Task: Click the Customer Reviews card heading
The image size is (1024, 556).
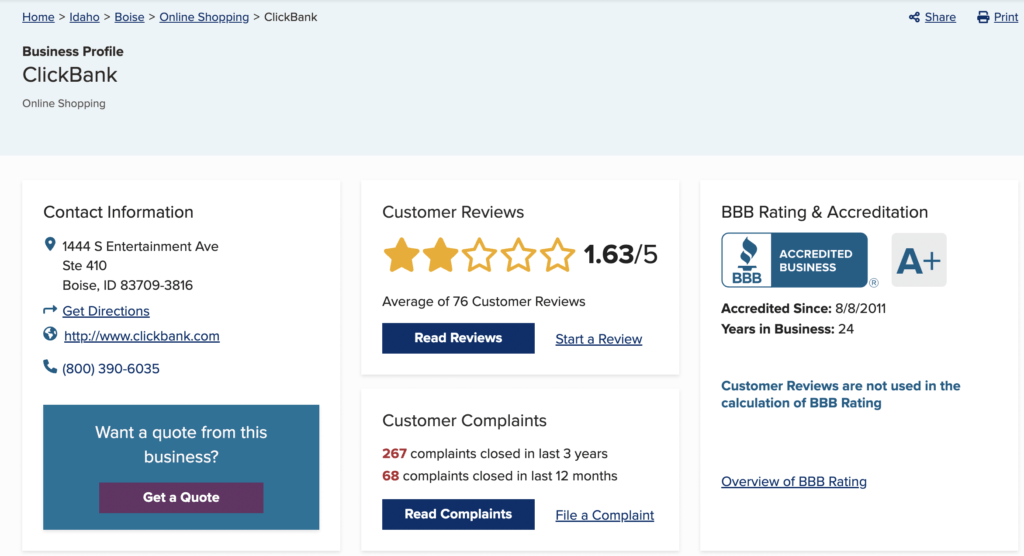Action: (453, 212)
